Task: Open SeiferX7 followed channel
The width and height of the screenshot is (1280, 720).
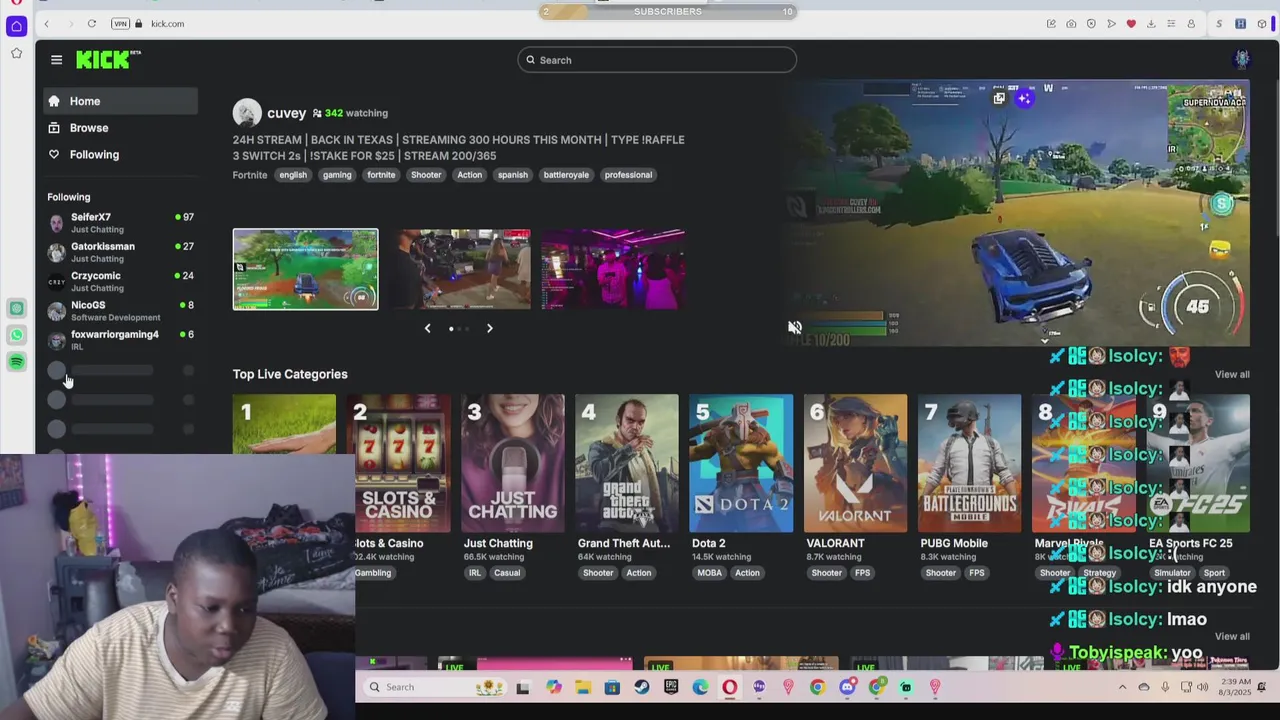Action: click(120, 223)
